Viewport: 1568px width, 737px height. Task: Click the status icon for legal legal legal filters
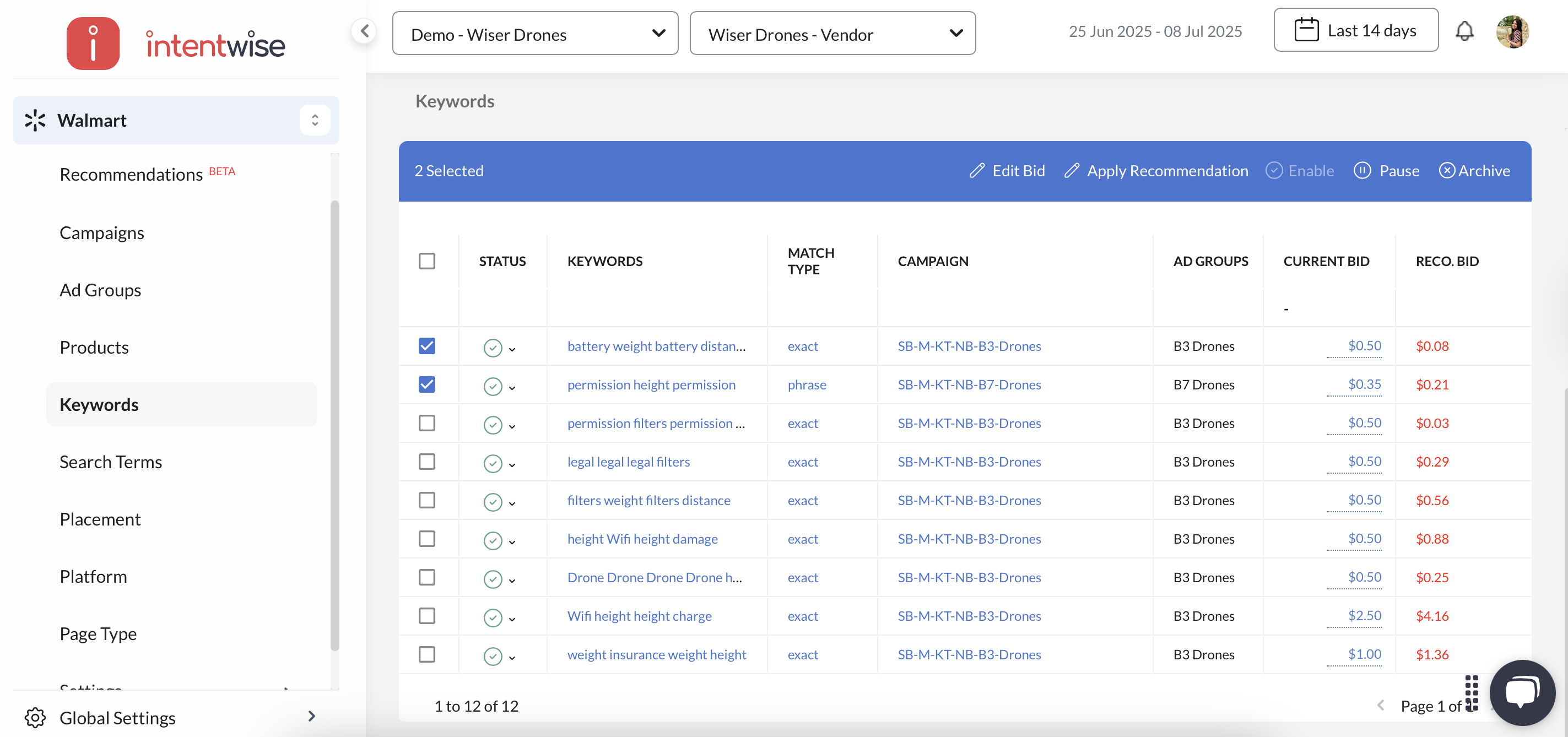[x=493, y=463]
